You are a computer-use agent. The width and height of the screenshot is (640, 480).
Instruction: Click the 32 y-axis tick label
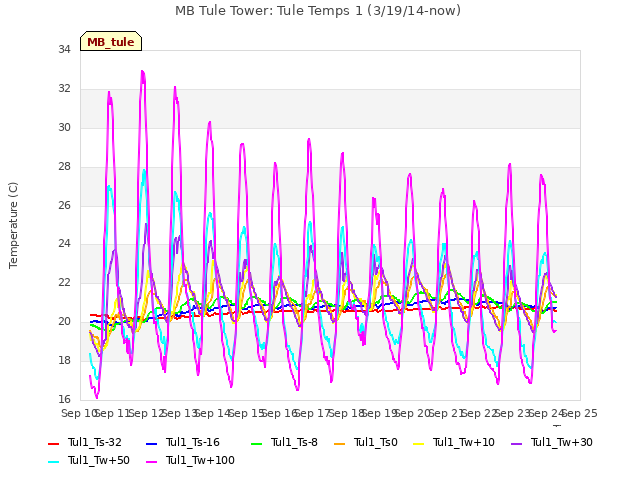(64, 89)
